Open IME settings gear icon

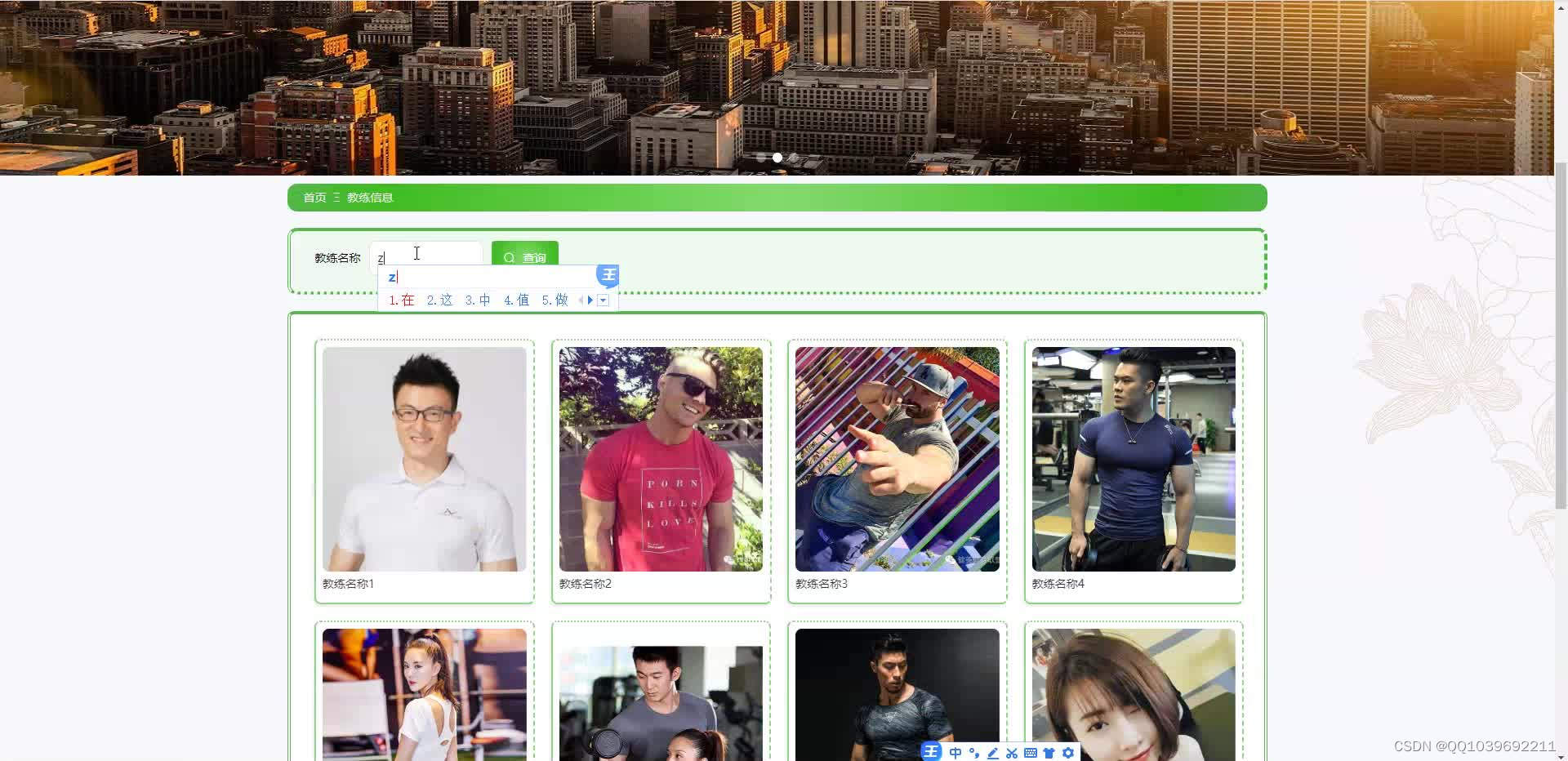(x=1068, y=753)
